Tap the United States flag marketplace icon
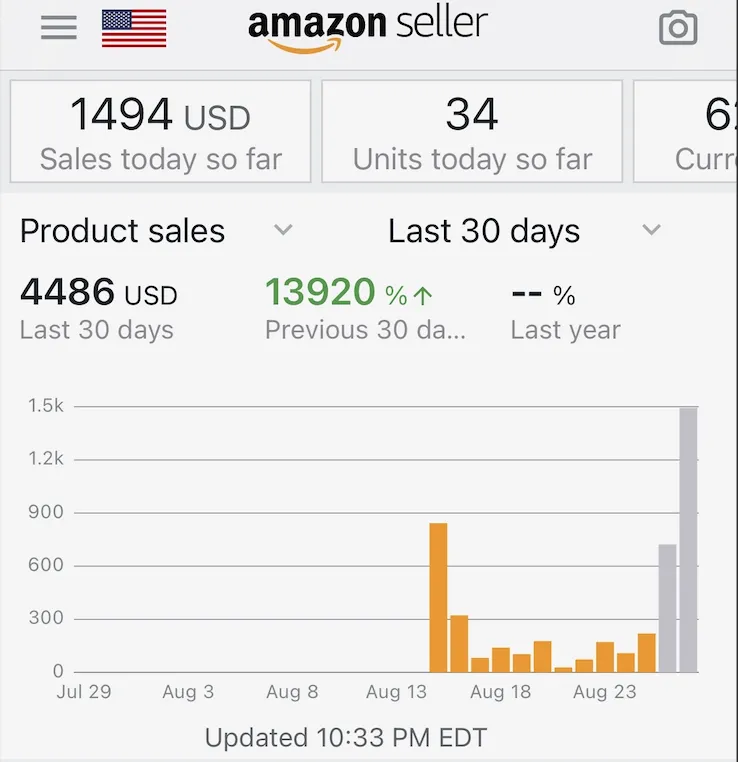This screenshot has height=762, width=738. point(134,28)
